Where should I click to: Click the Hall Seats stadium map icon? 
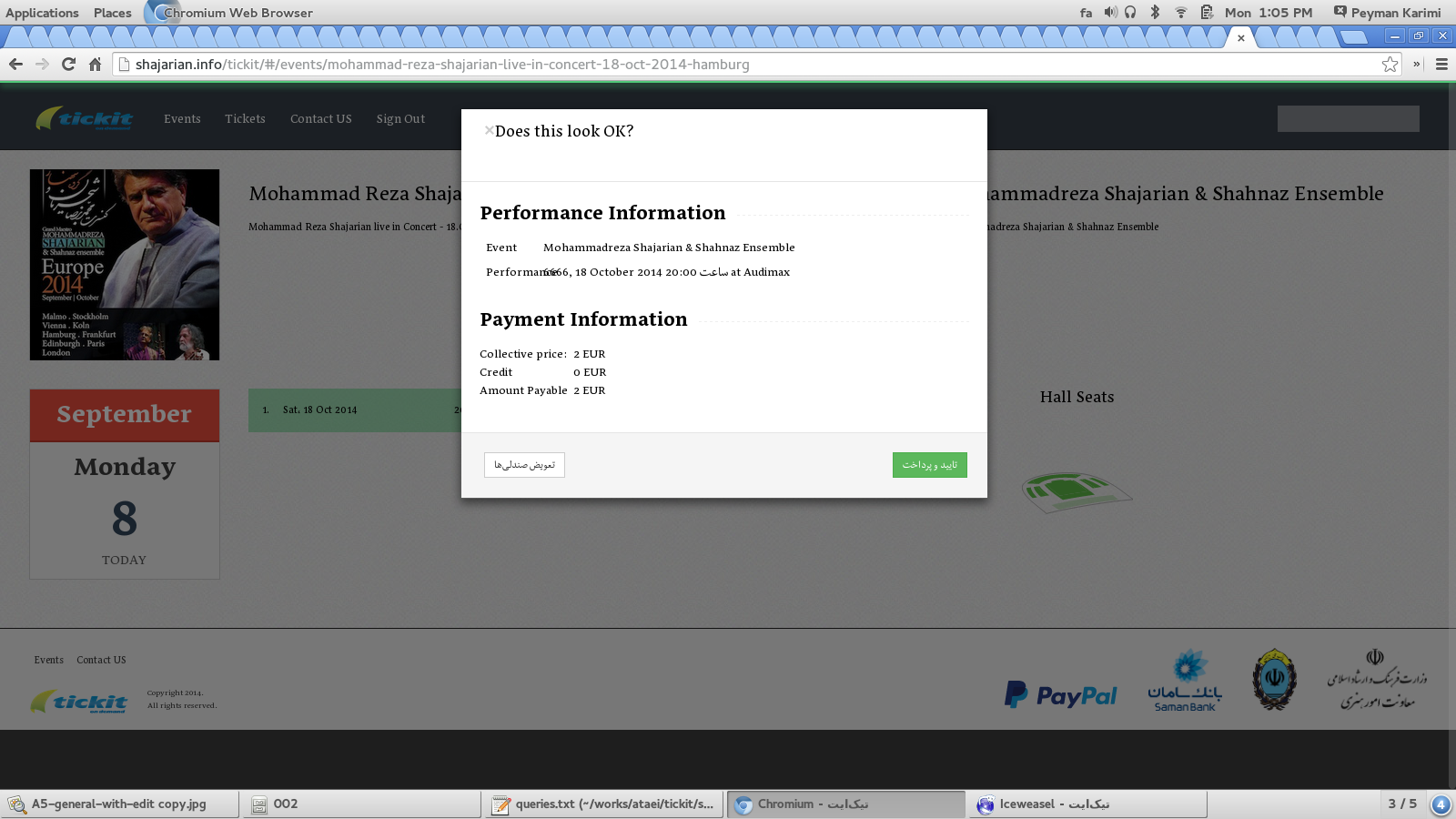pos(1077,491)
